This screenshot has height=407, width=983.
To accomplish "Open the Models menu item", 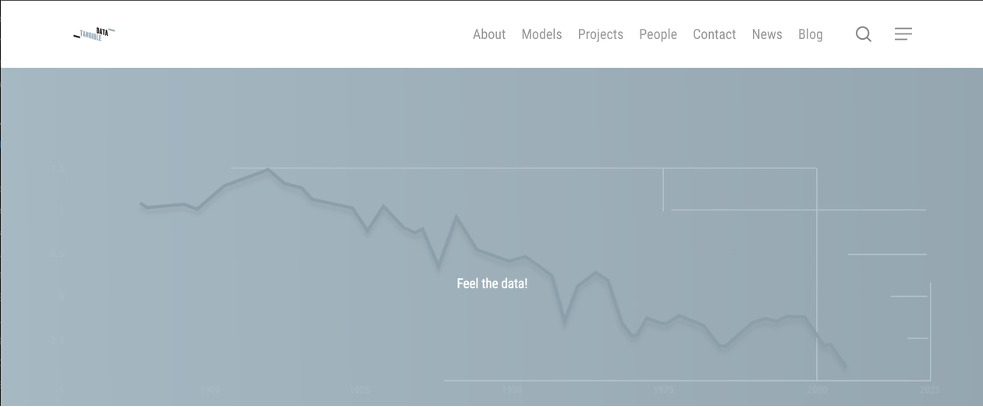I will [x=541, y=34].
